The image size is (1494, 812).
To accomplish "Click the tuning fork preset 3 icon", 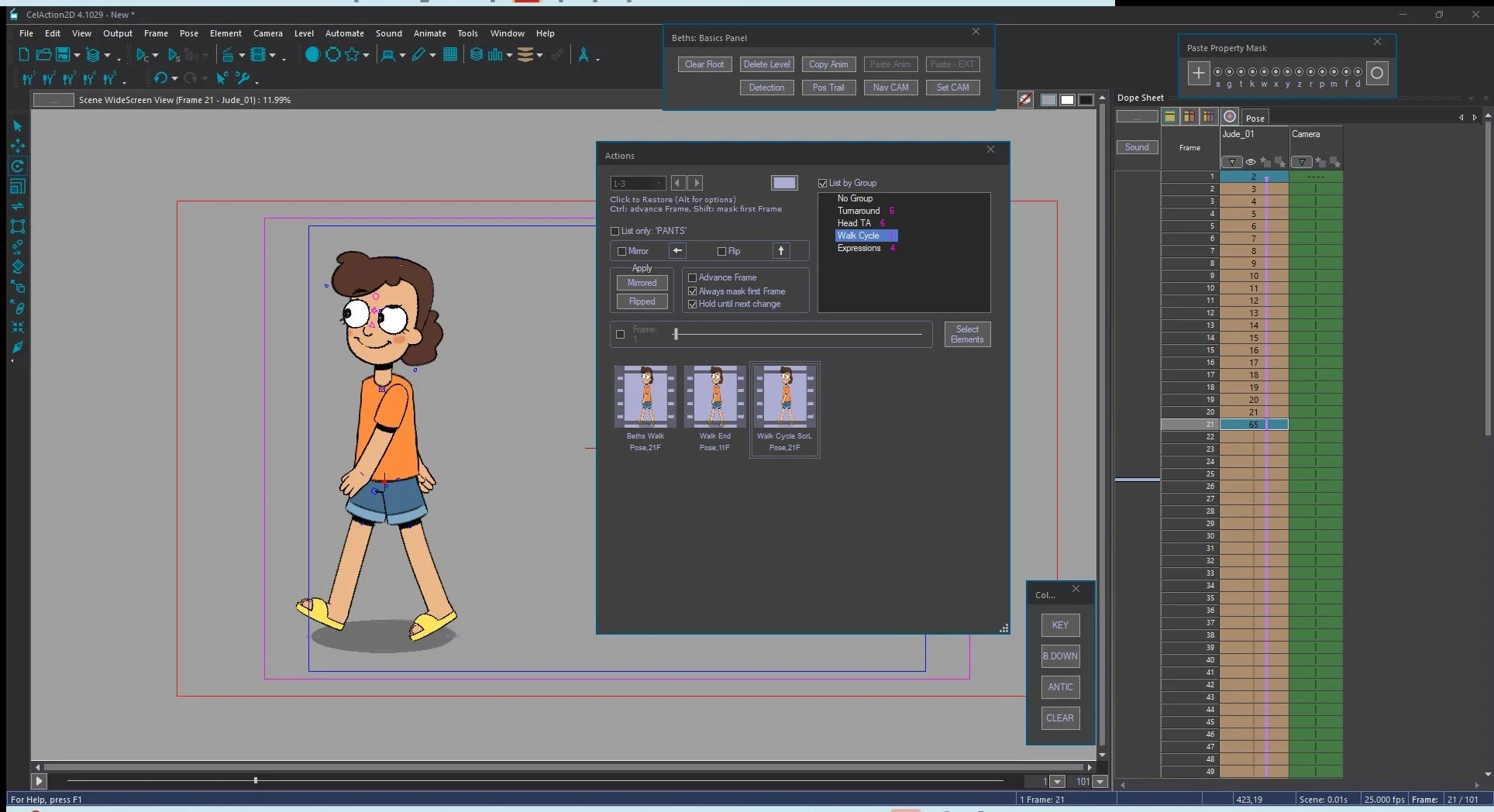I will click(69, 78).
